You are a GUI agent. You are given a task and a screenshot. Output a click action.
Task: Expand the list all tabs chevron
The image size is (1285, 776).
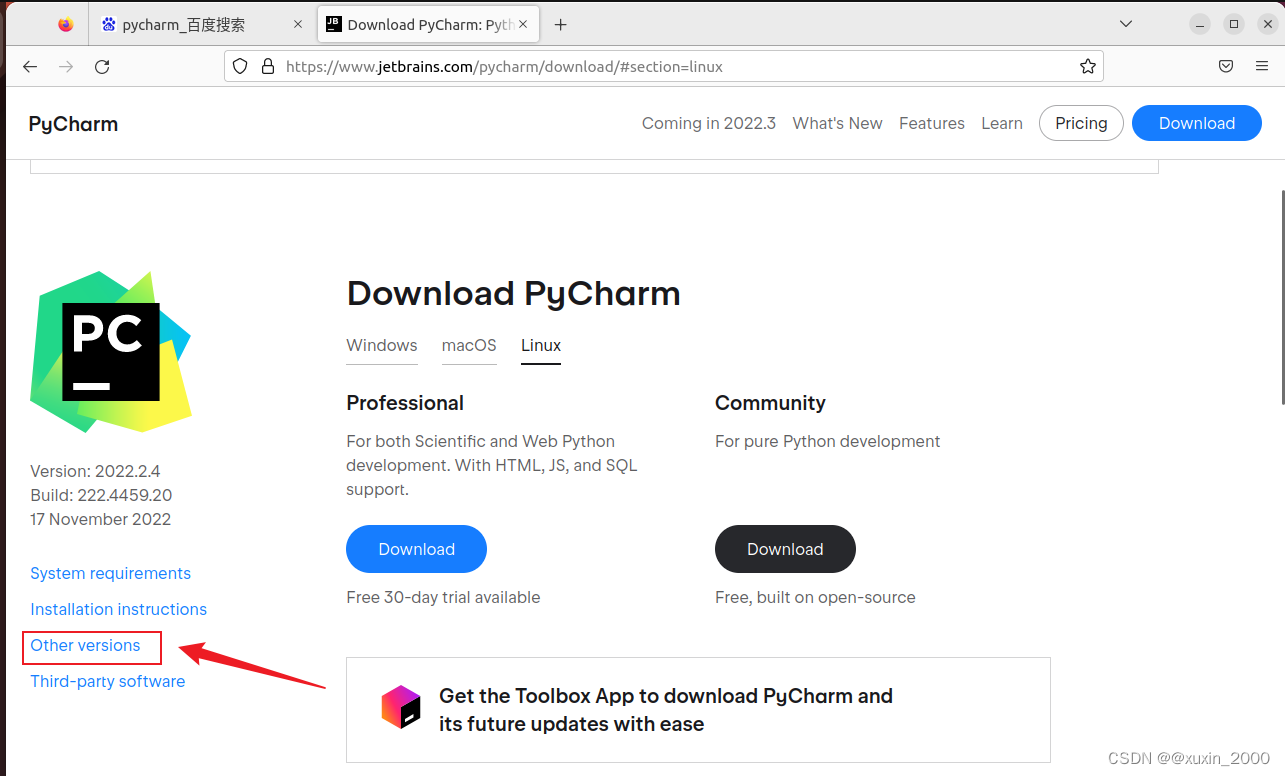click(1126, 24)
